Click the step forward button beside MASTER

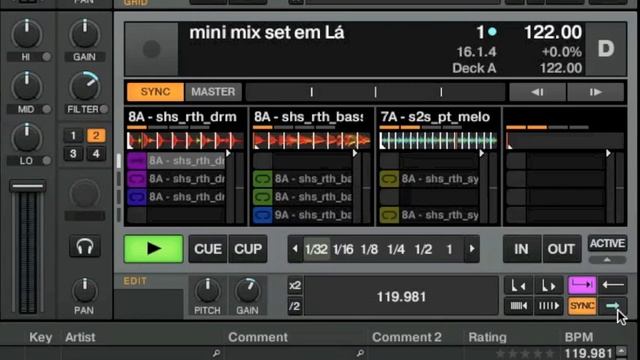596,92
